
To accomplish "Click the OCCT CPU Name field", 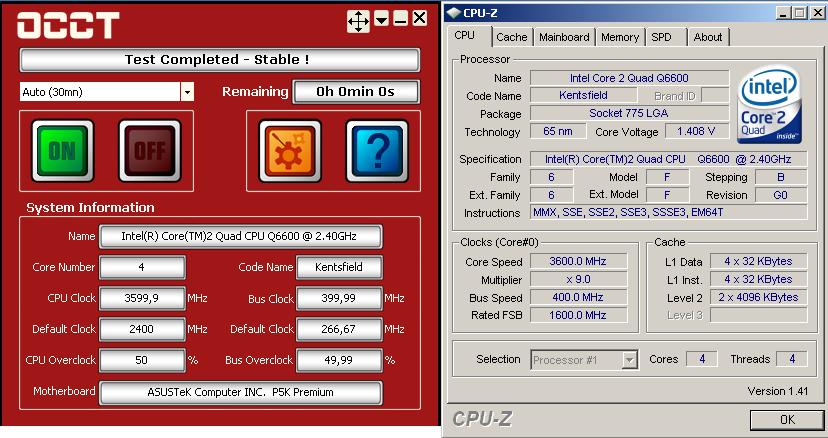I will (240, 236).
